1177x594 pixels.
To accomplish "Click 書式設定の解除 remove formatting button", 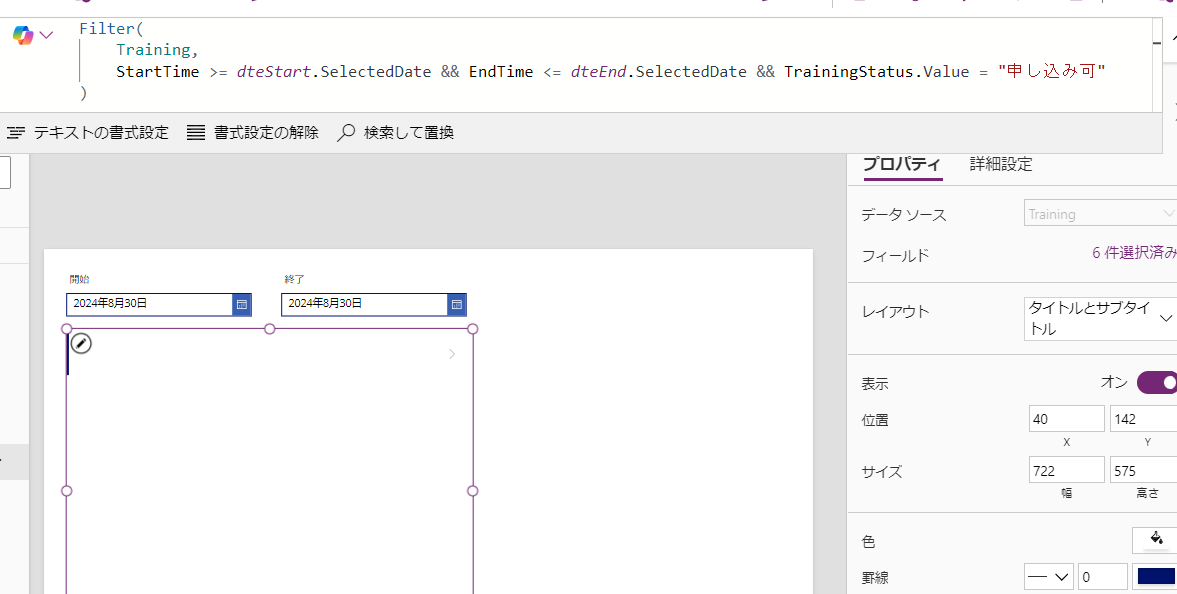I will 253,133.
